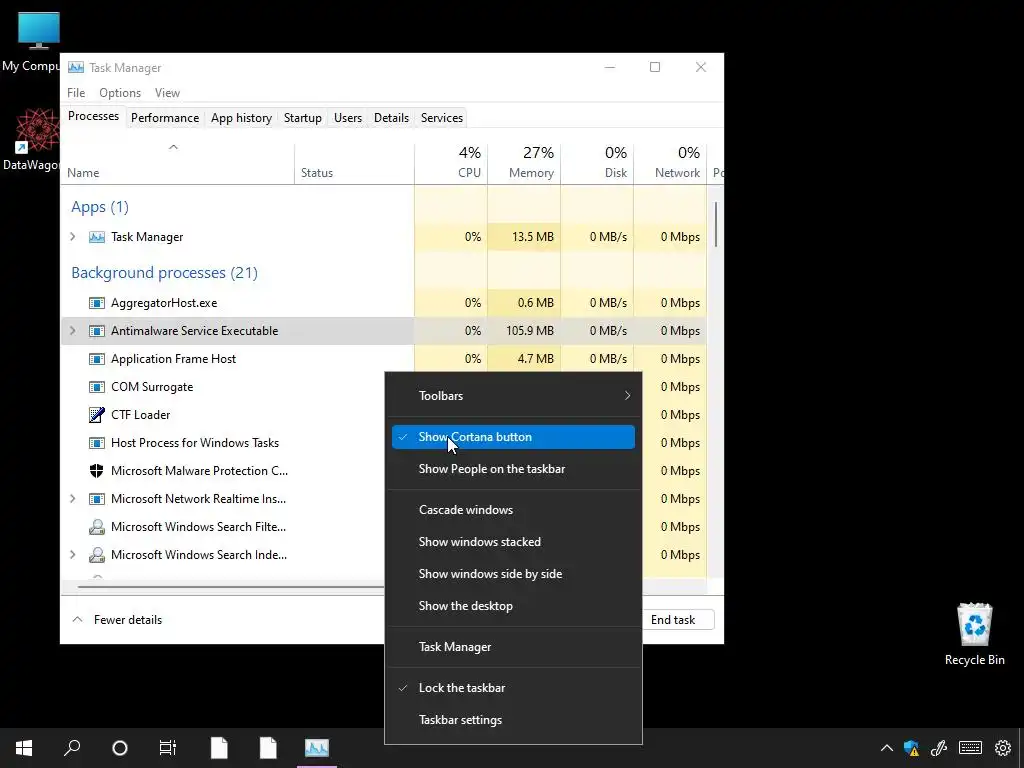Click the End task button
Screen dimensions: 1024x768
click(673, 620)
